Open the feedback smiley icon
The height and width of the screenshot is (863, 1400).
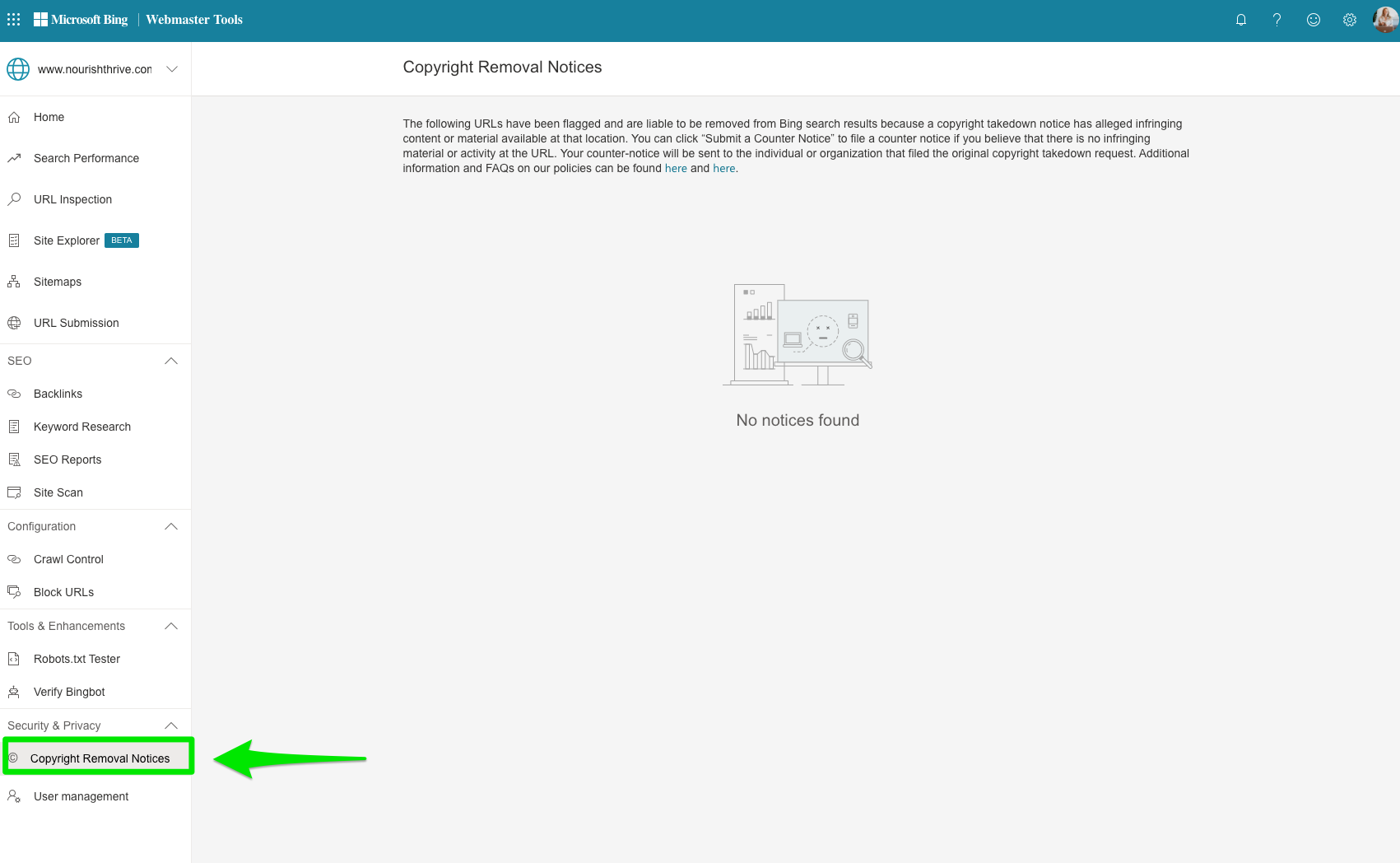(1314, 19)
